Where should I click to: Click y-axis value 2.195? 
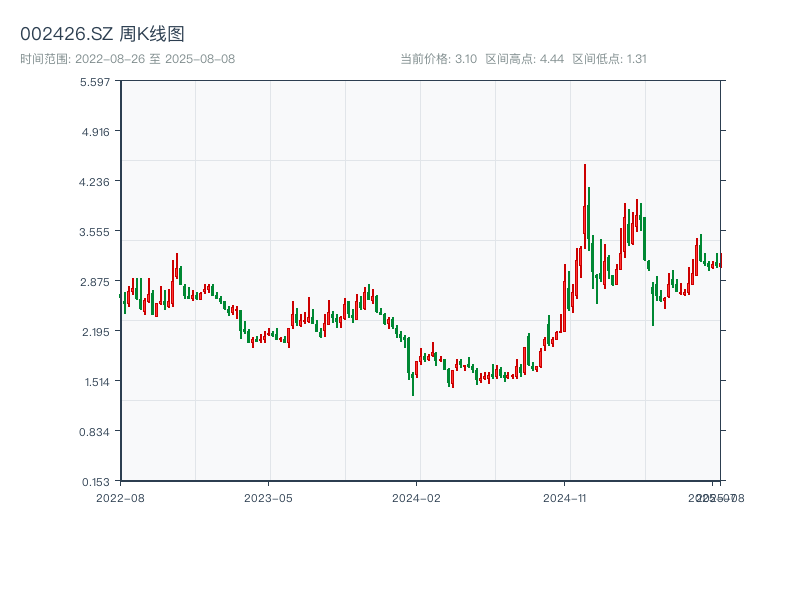point(95,332)
